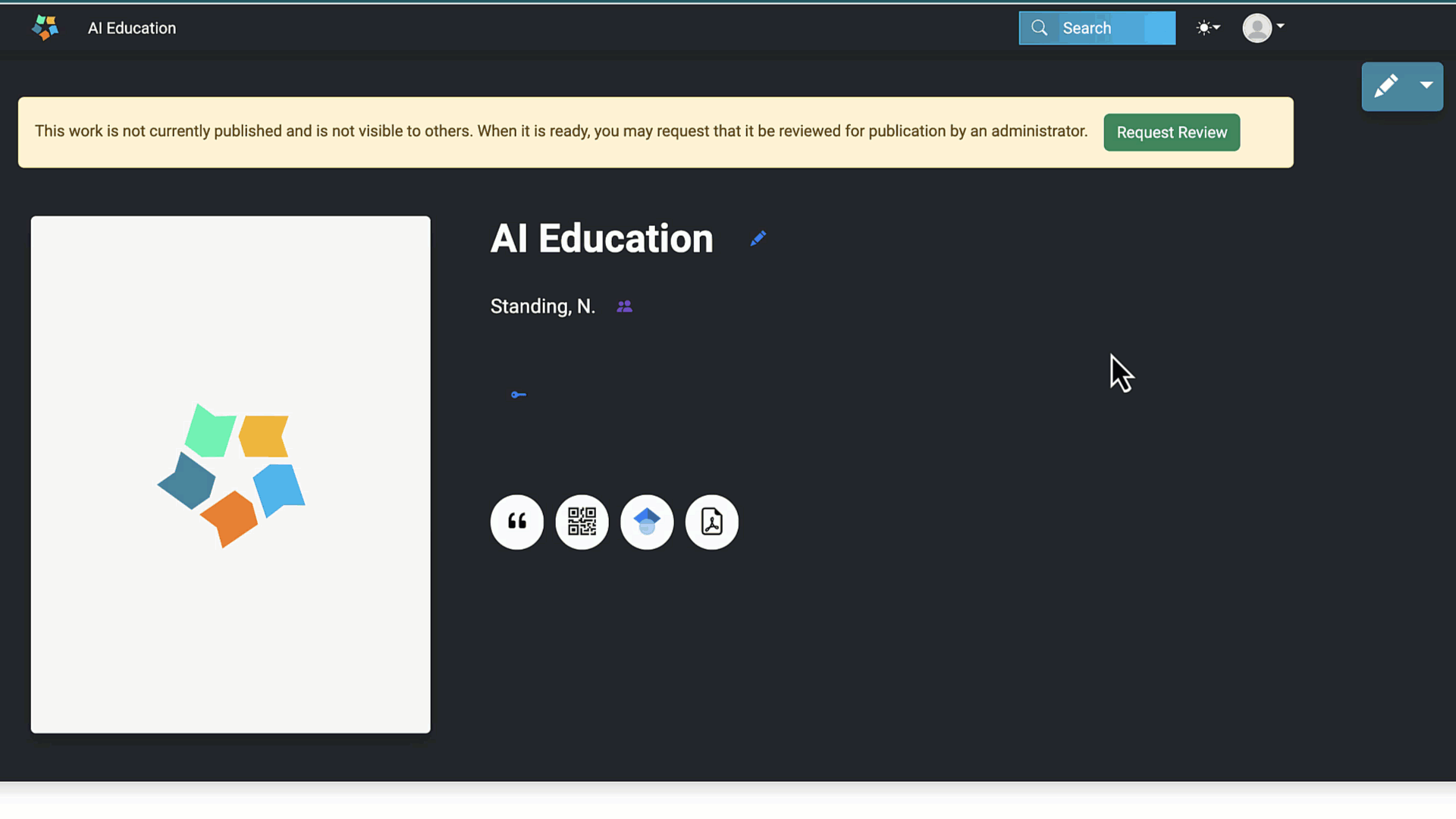1456x819 pixels.
Task: Click the author name Standing, N.
Action: [542, 306]
